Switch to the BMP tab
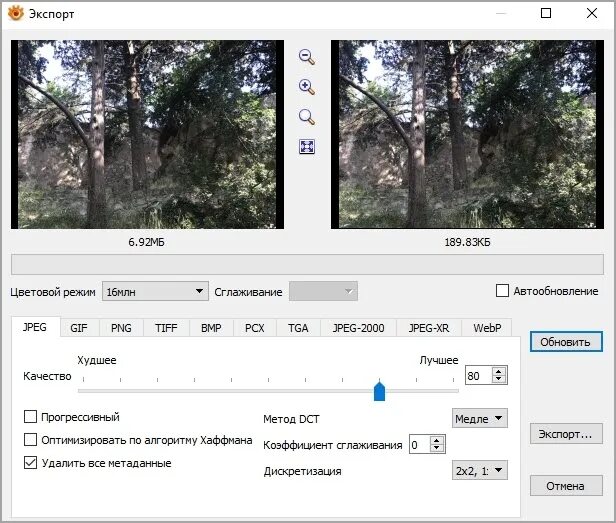This screenshot has height=523, width=616. coord(211,328)
